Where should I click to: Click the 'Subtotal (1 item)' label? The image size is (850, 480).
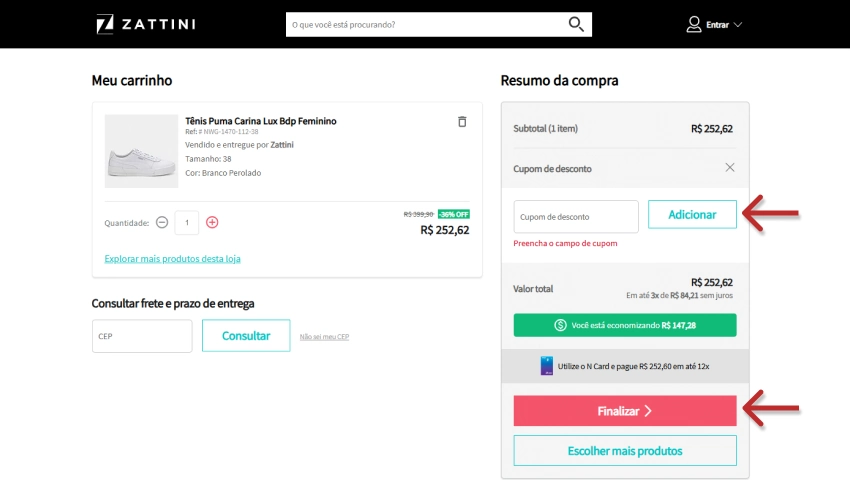coord(545,129)
